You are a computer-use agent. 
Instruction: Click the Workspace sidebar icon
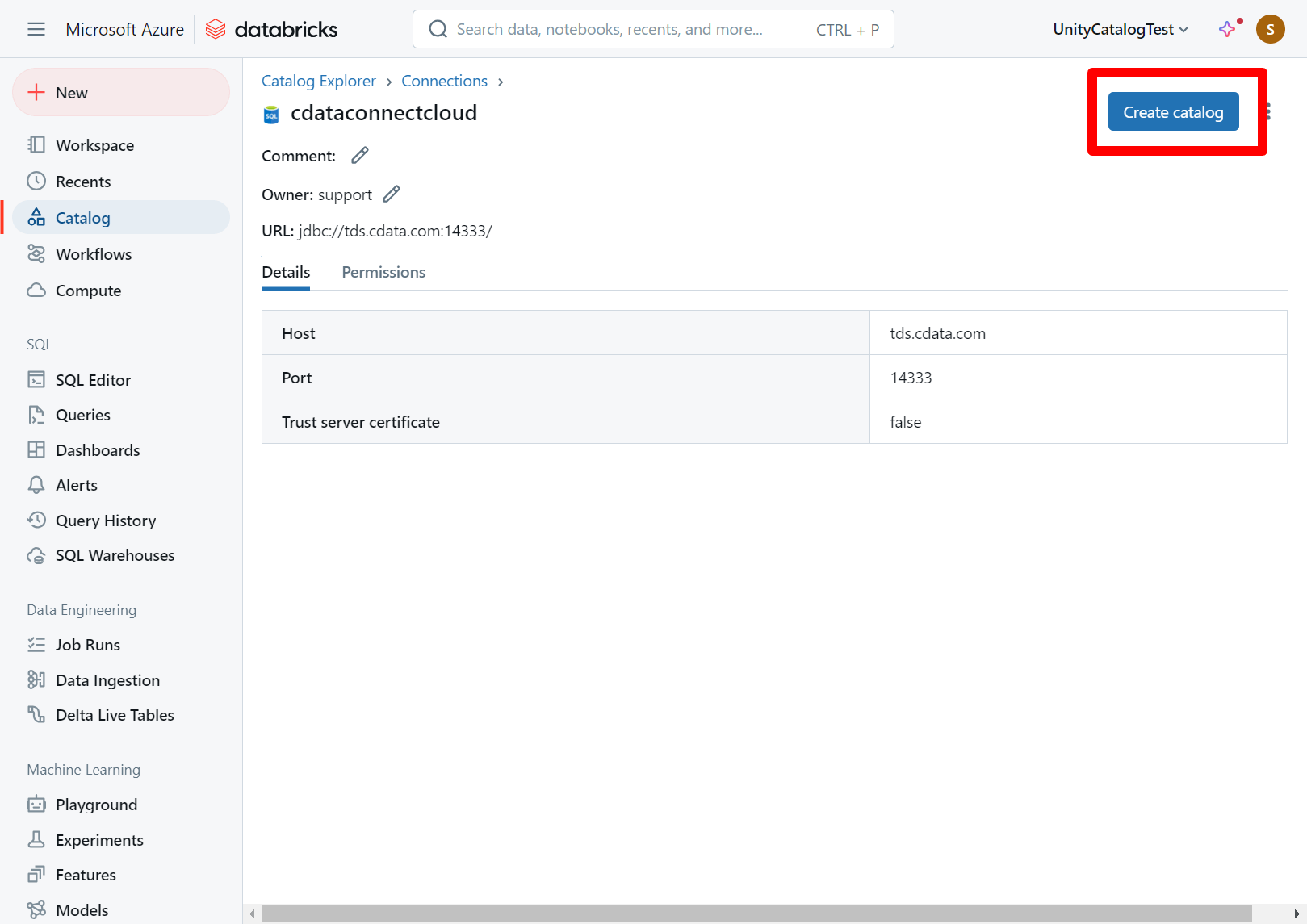(36, 144)
